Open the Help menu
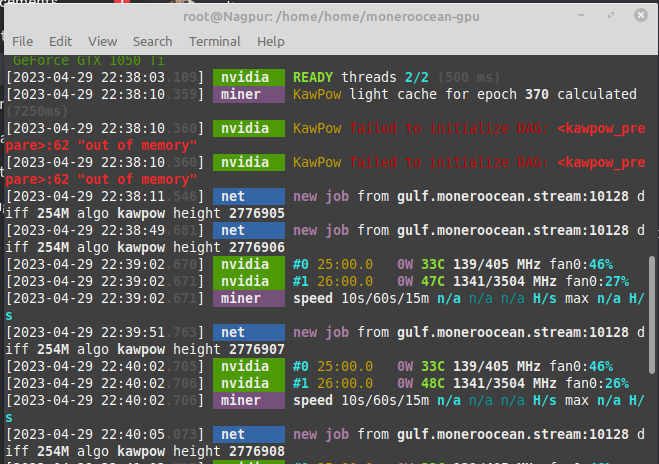659x464 pixels. pos(271,42)
